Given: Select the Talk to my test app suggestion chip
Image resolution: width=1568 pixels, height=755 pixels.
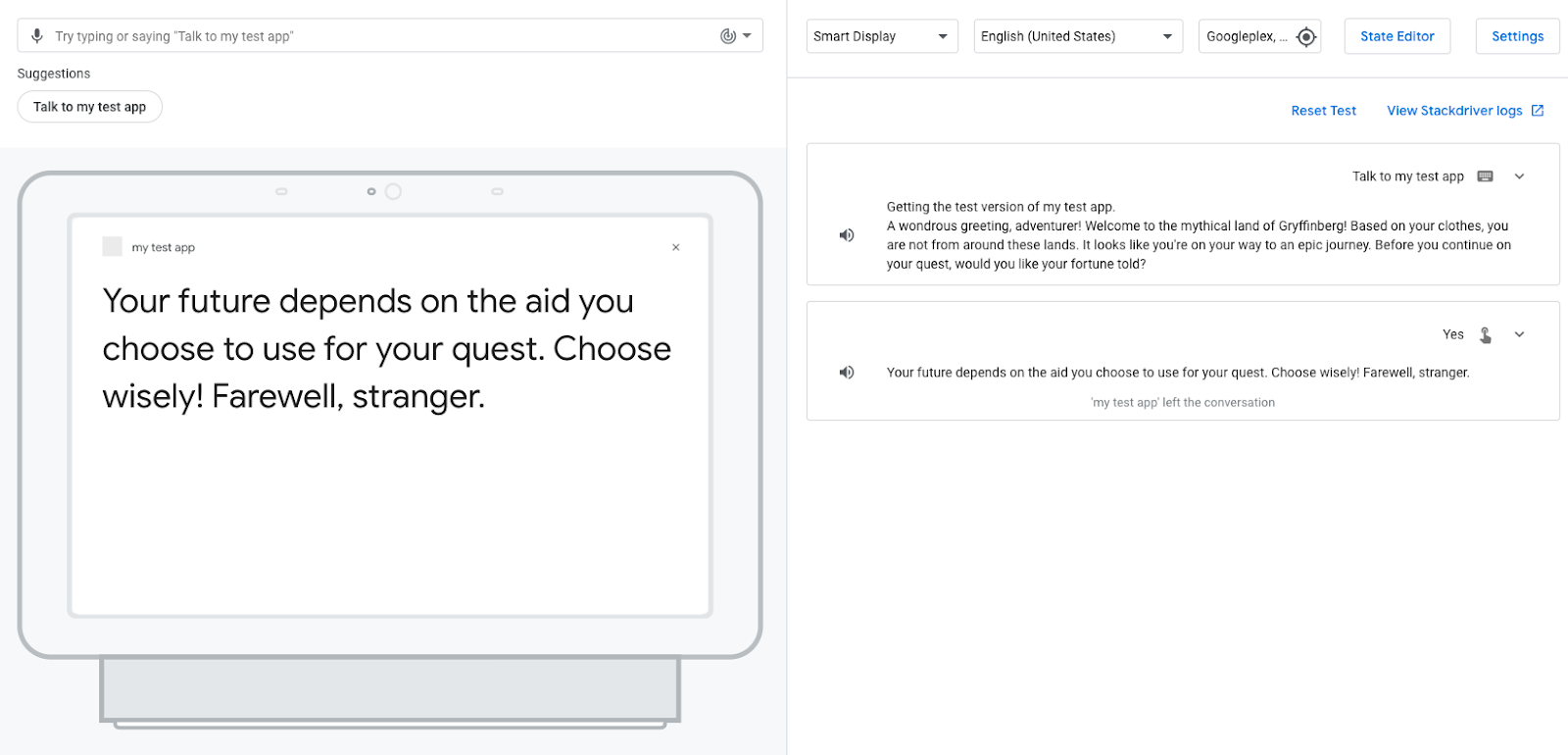Looking at the screenshot, I should [89, 107].
